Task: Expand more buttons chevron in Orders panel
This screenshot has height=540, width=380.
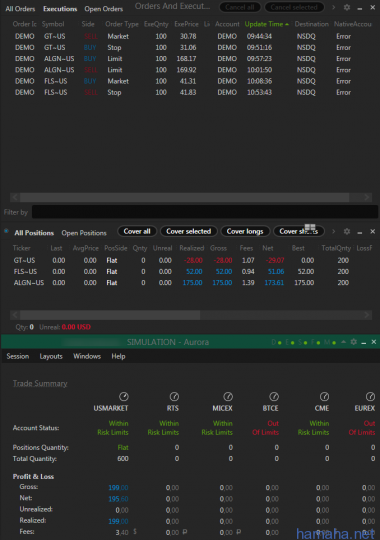Action: [x=333, y=7]
